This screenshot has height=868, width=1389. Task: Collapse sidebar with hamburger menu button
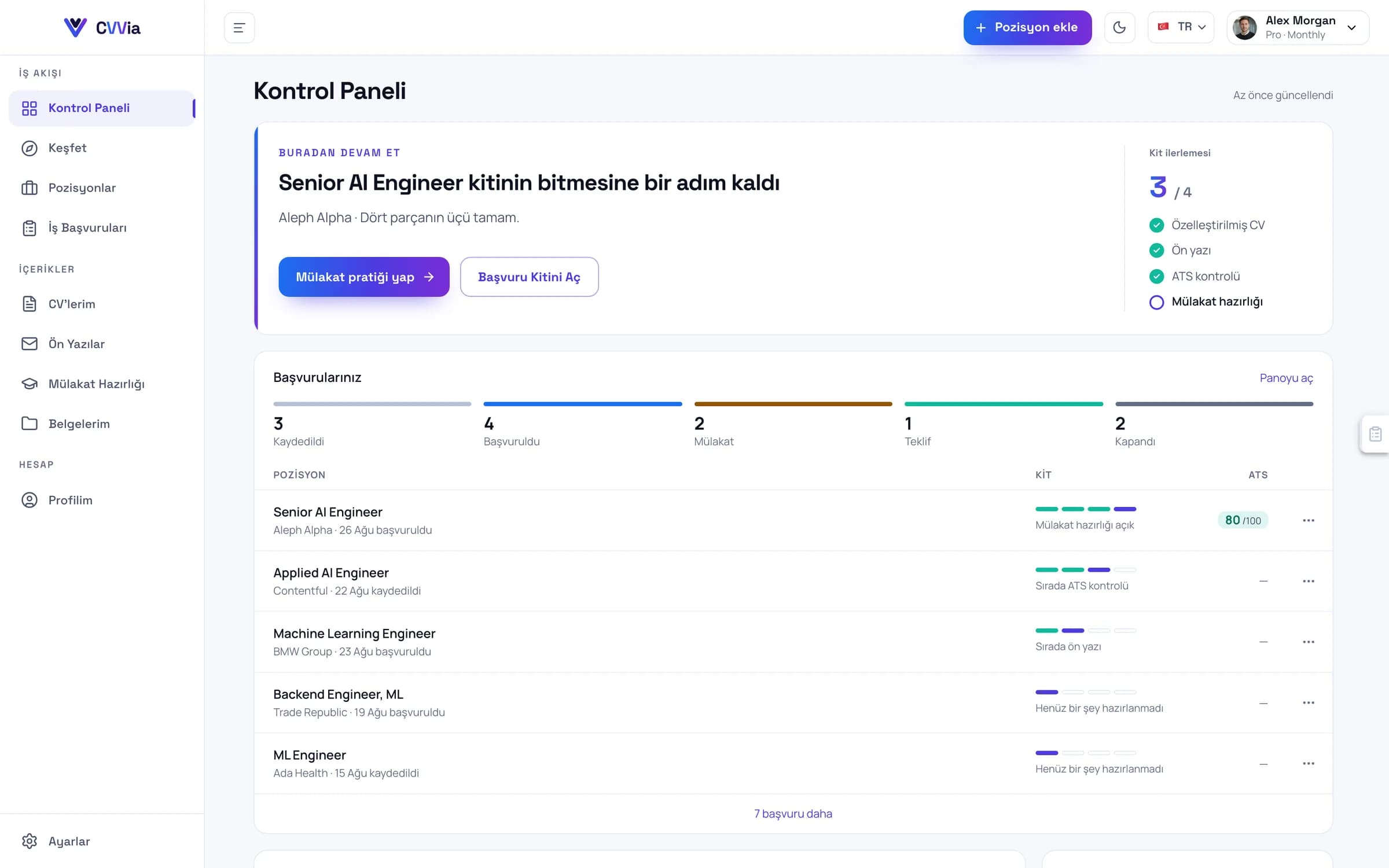pyautogui.click(x=239, y=27)
